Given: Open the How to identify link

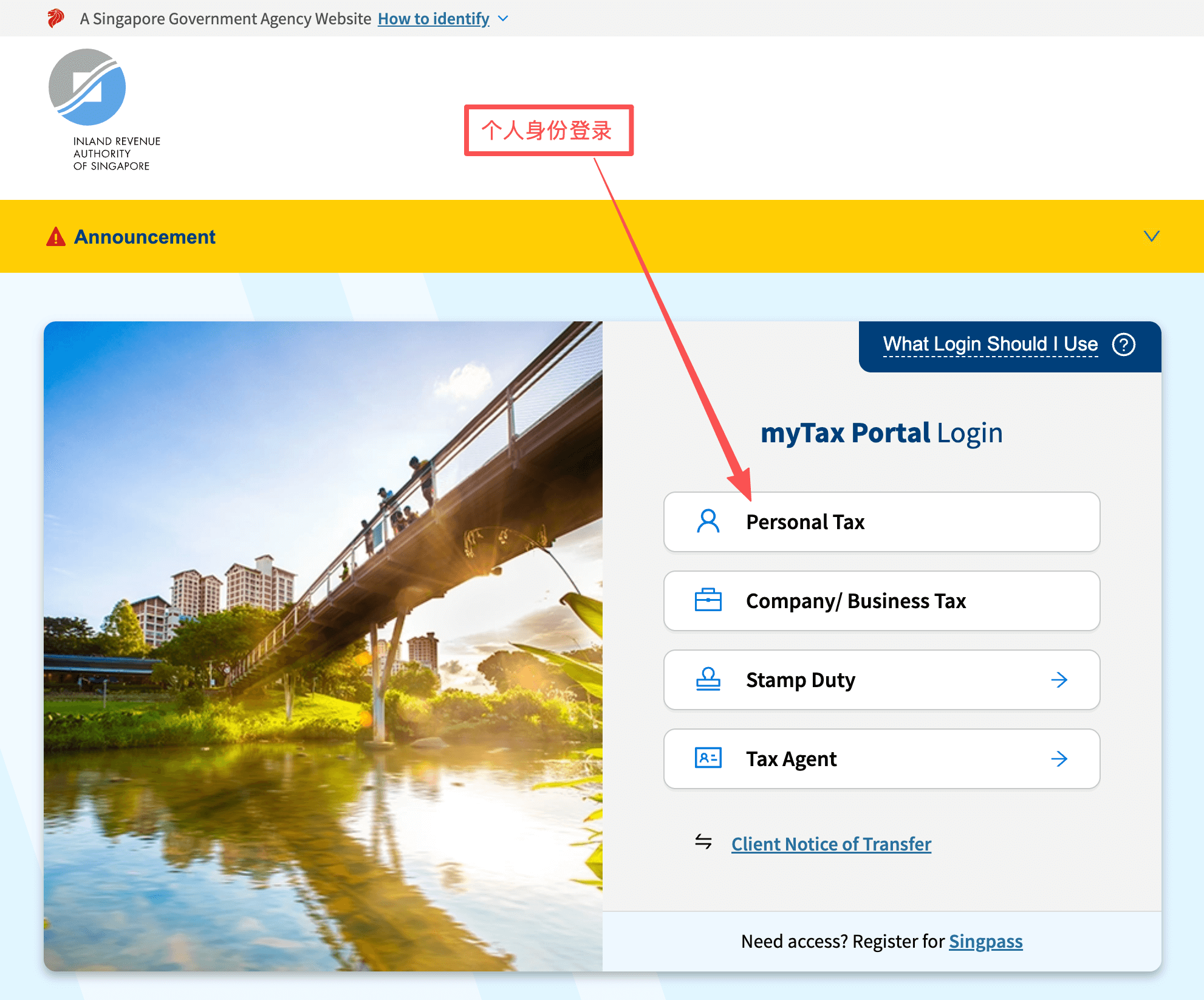Looking at the screenshot, I should click(433, 19).
